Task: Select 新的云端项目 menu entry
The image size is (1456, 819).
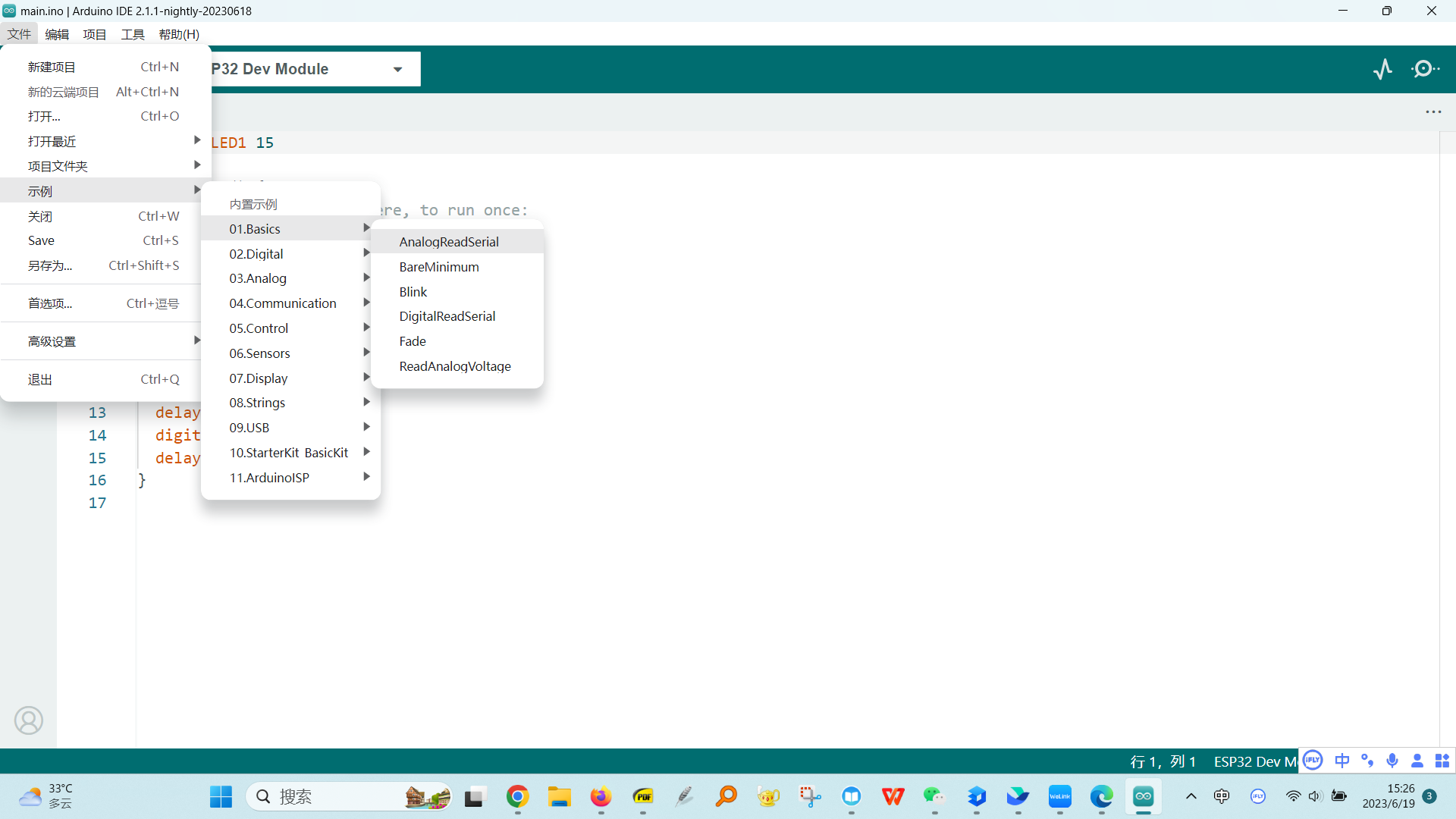Action: coord(106,92)
